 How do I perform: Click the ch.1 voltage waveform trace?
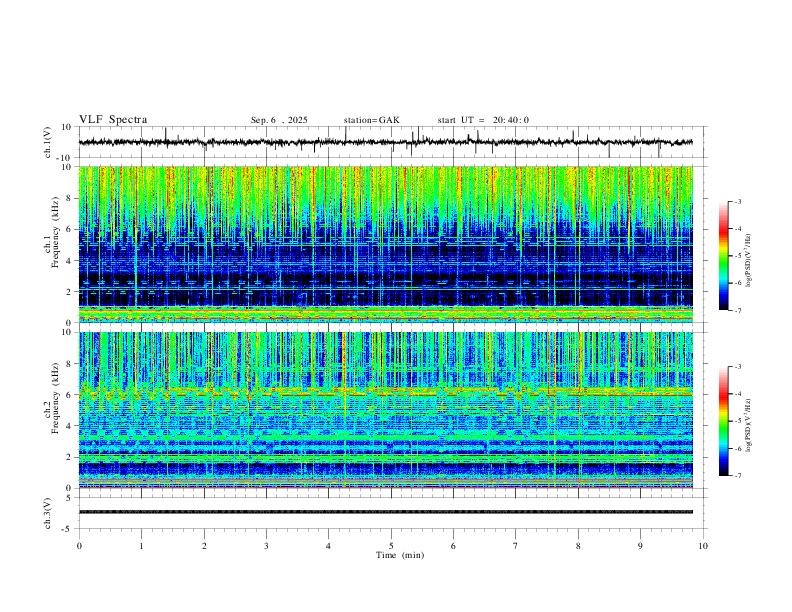point(385,142)
